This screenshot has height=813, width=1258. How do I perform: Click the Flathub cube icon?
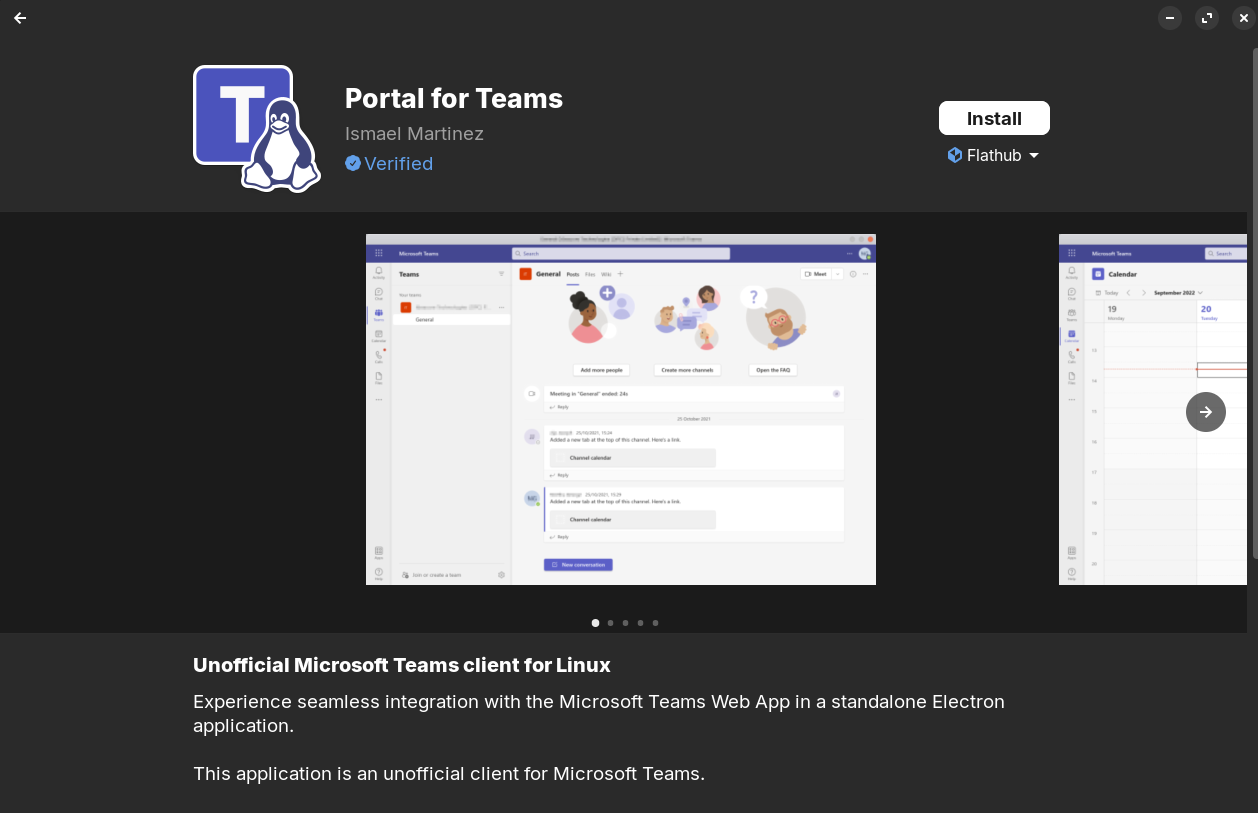[955, 155]
